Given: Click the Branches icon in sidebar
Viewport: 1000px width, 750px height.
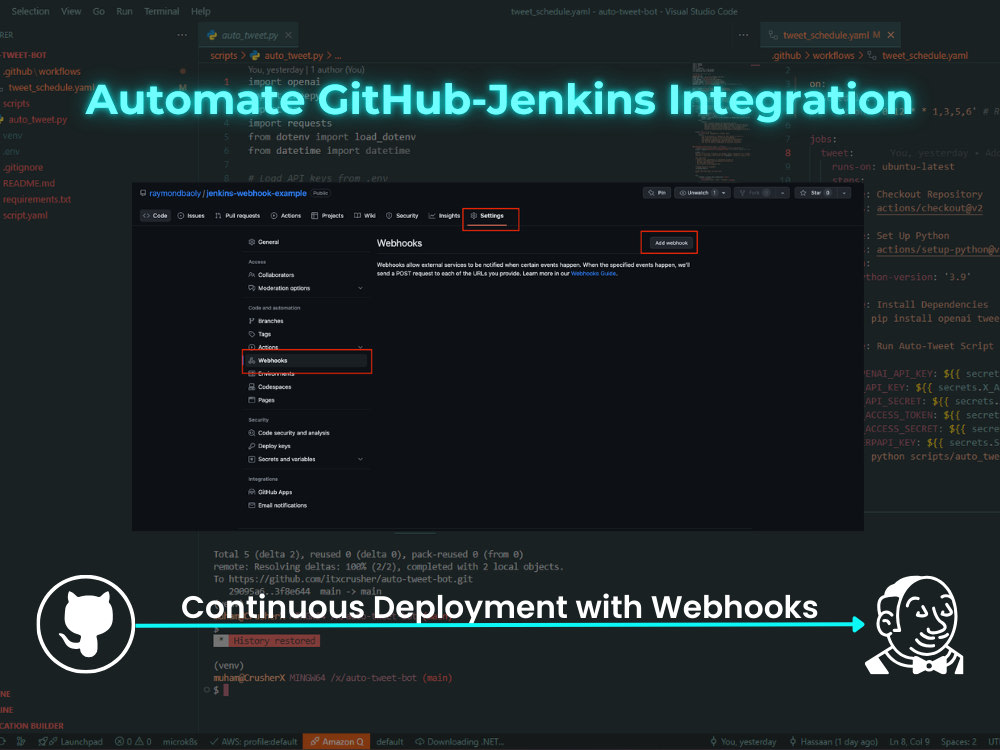Looking at the screenshot, I should 251,321.
